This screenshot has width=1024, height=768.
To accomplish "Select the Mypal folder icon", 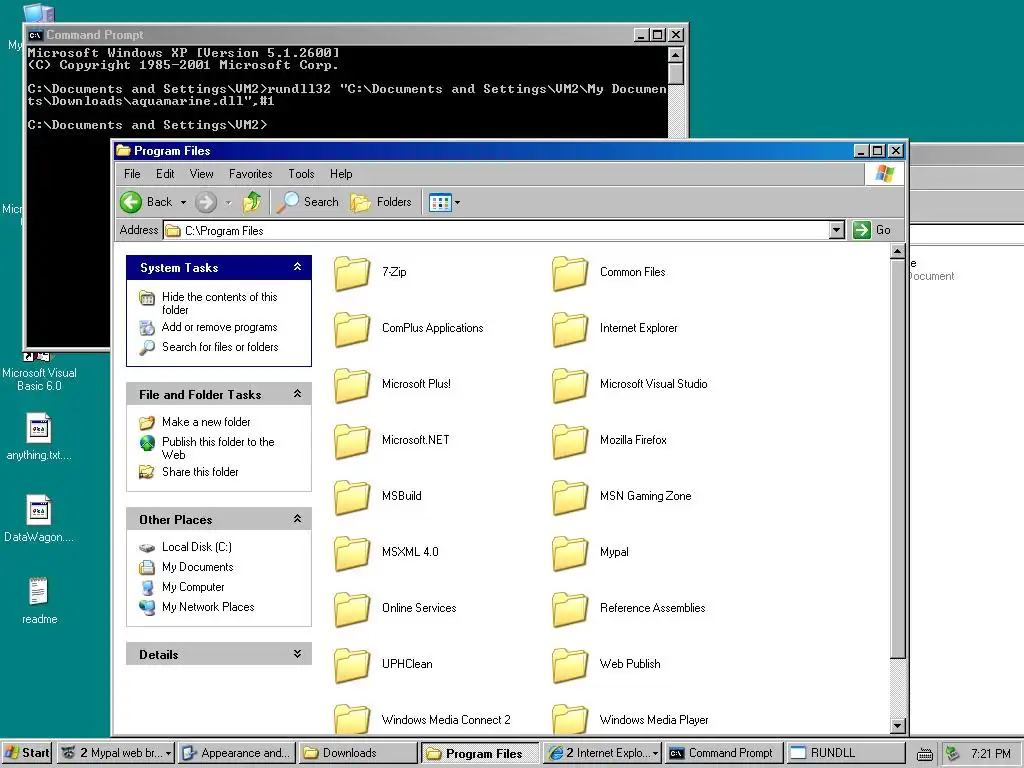I will click(570, 553).
